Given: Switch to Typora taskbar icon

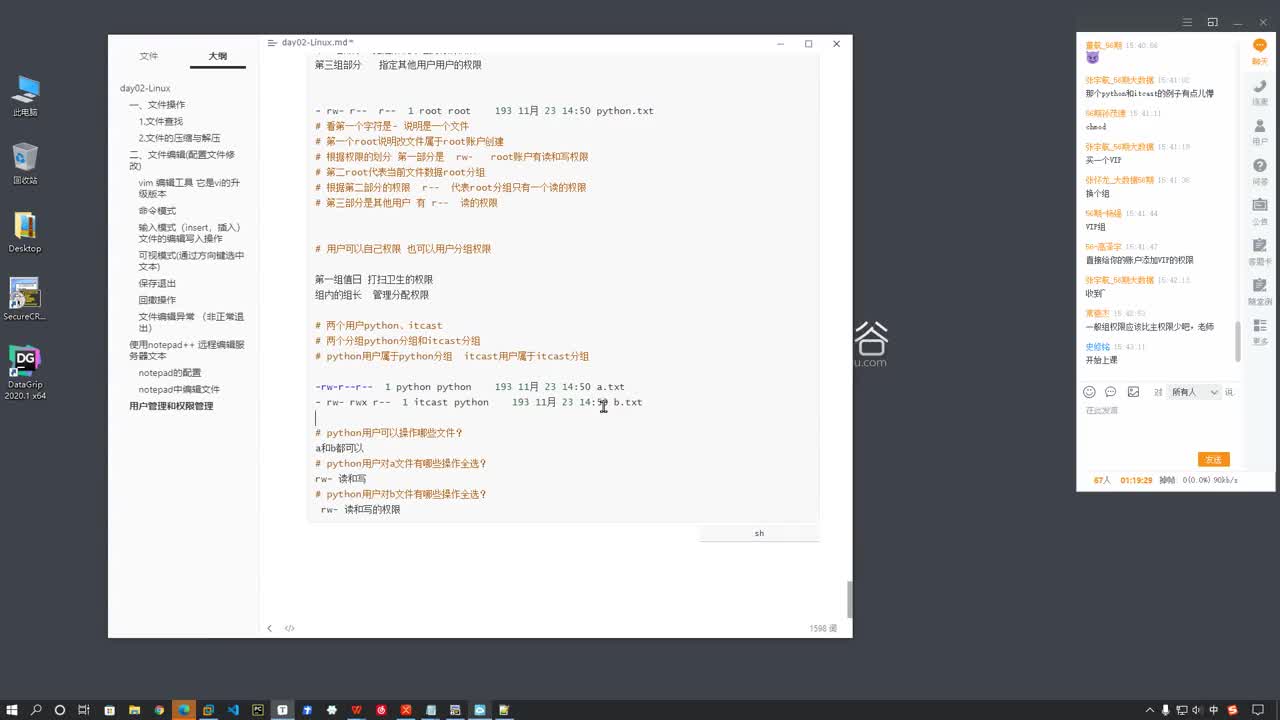Looking at the screenshot, I should coord(282,710).
